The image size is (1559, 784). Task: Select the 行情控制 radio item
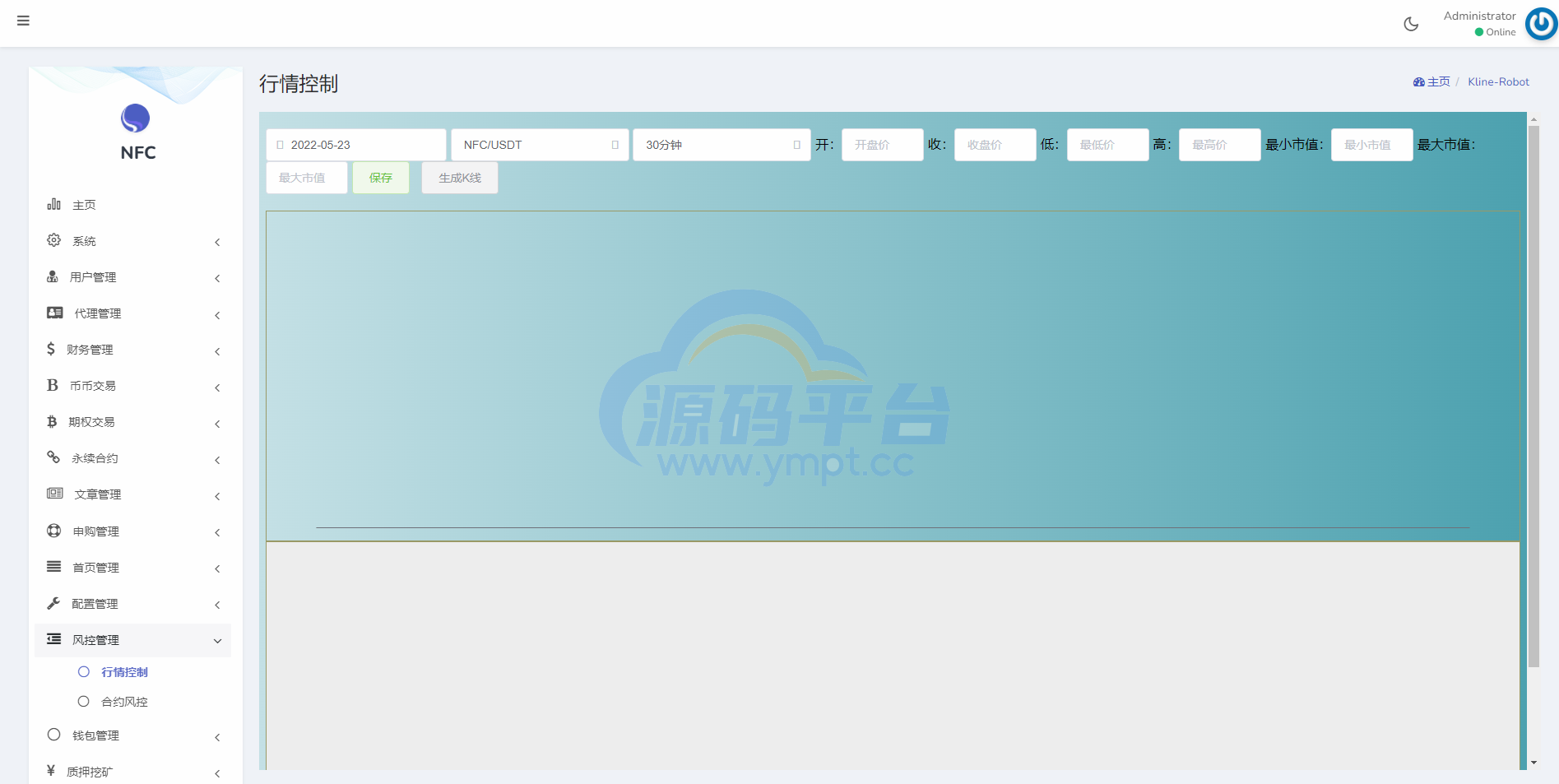84,672
